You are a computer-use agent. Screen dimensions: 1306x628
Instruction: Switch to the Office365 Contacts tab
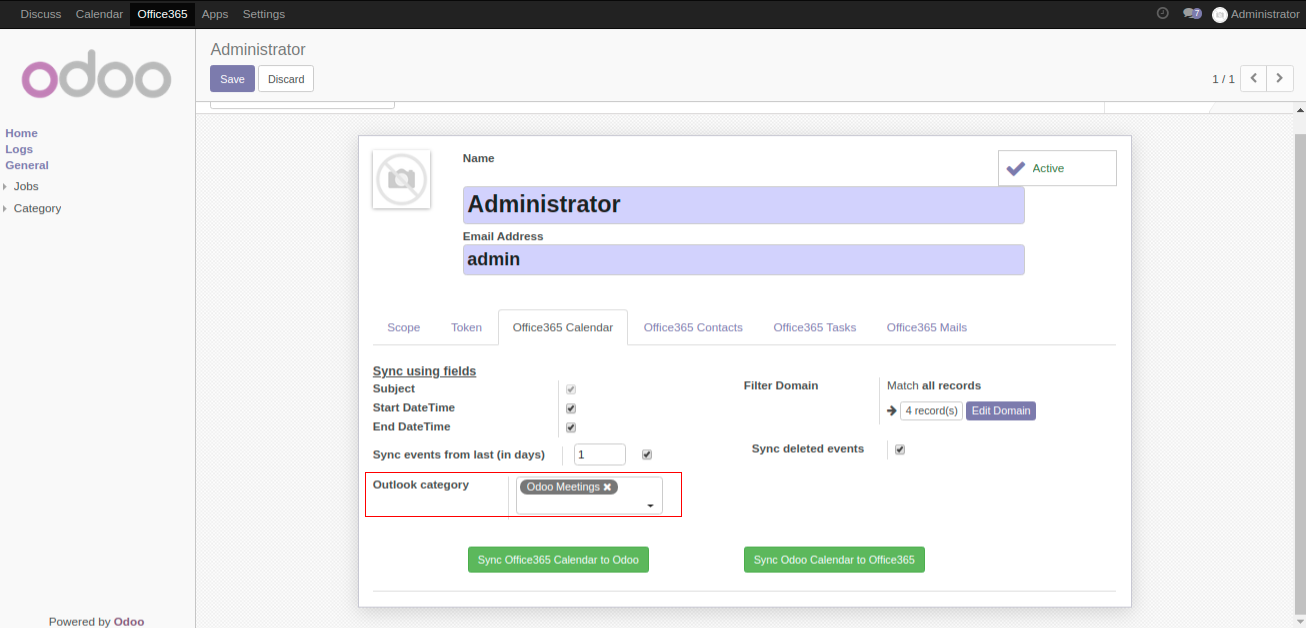pyautogui.click(x=692, y=327)
